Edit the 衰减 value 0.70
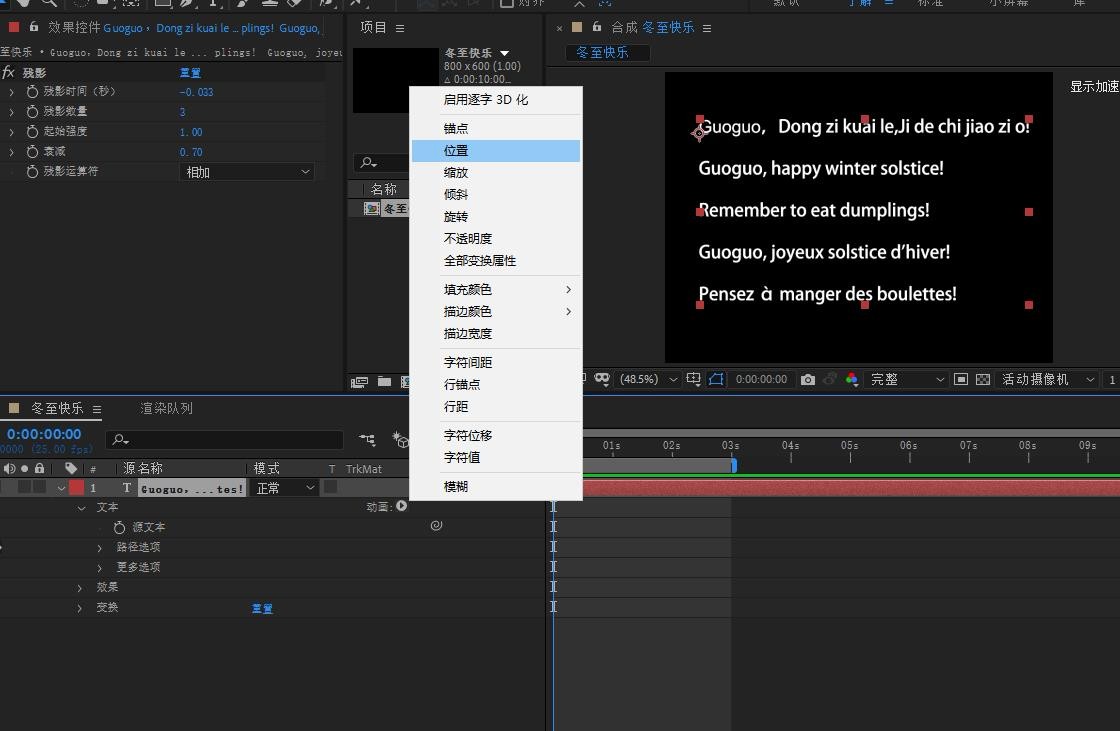The width and height of the screenshot is (1120, 731). pyautogui.click(x=191, y=152)
